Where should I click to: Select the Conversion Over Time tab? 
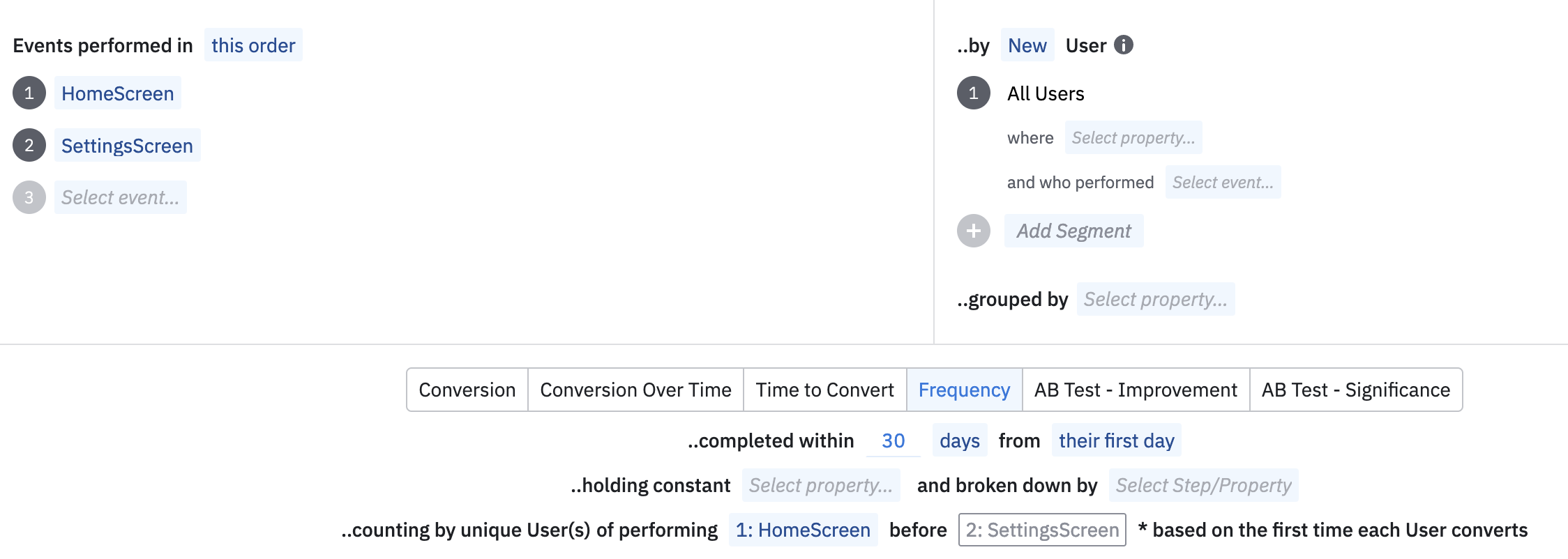[635, 390]
